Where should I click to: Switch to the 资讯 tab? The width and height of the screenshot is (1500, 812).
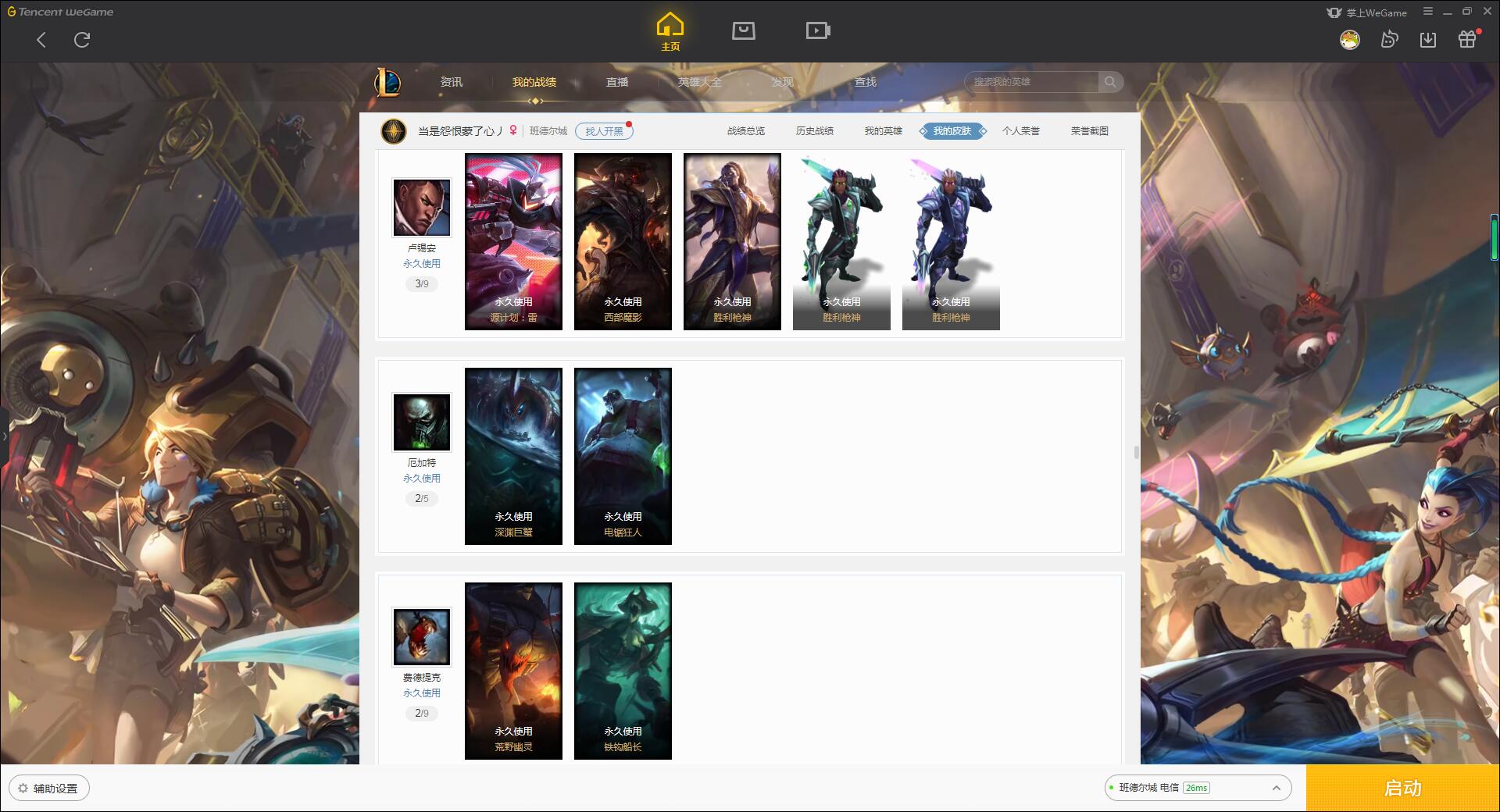pos(452,82)
